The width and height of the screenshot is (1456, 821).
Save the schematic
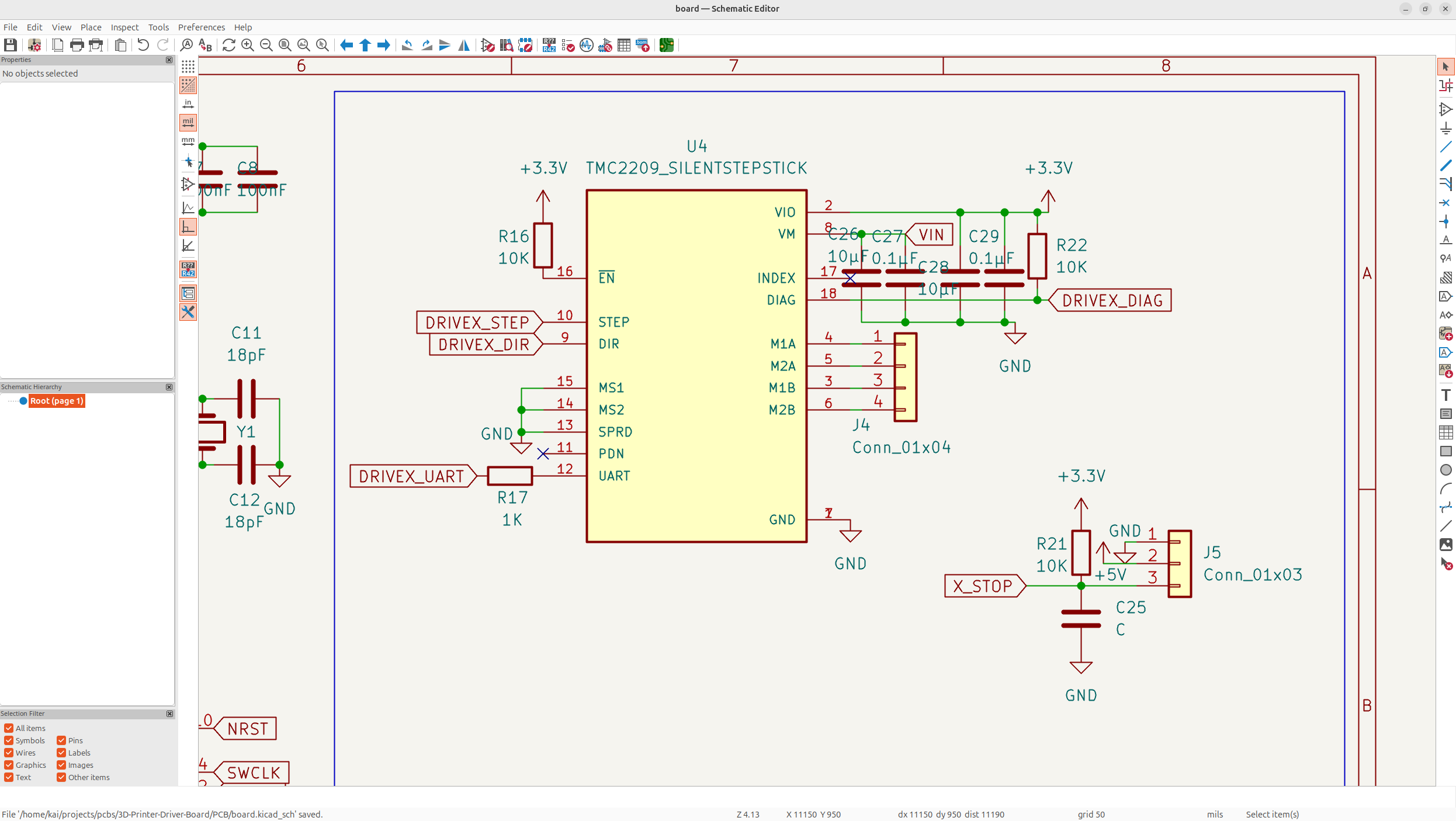click(10, 45)
